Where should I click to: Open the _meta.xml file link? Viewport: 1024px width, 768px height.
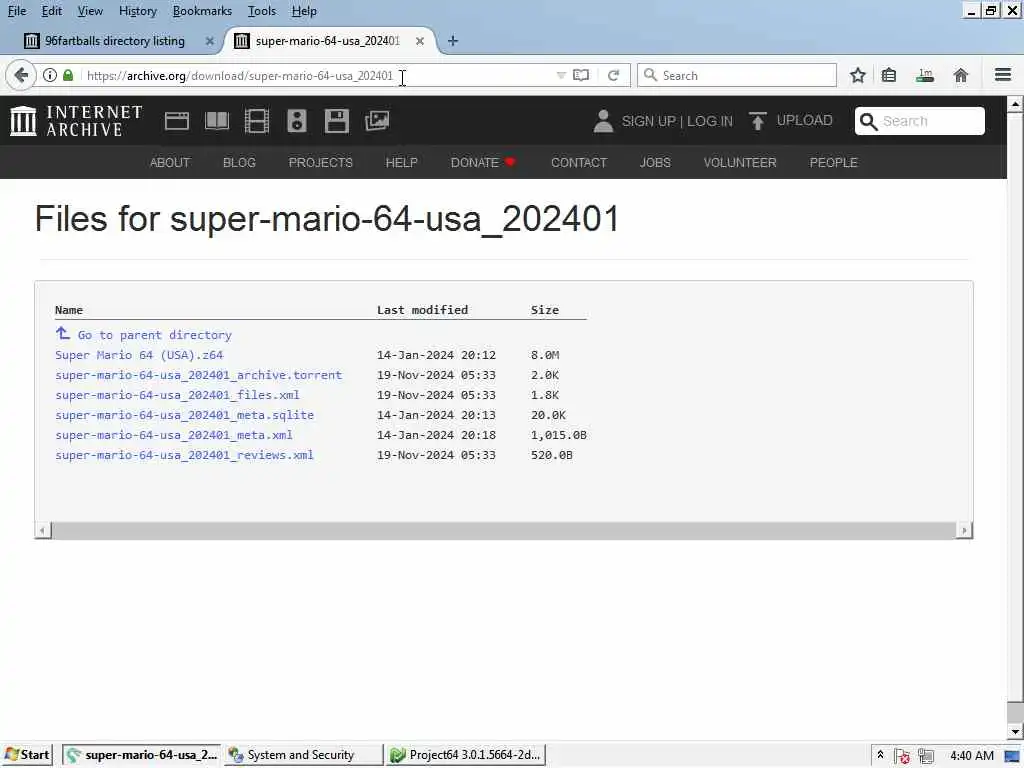point(174,435)
